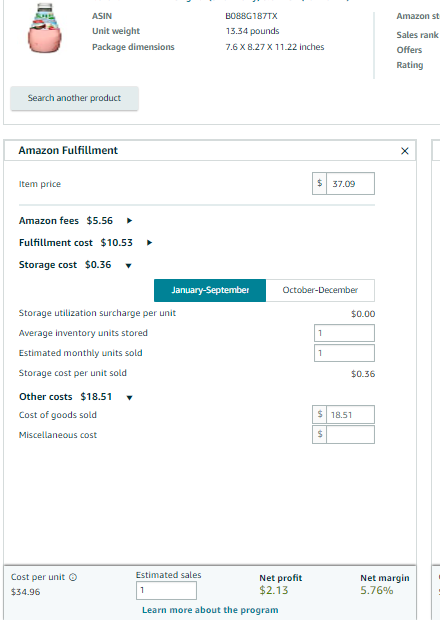Click the dollar sign beside Item price
440x620 pixels.
coord(319,183)
